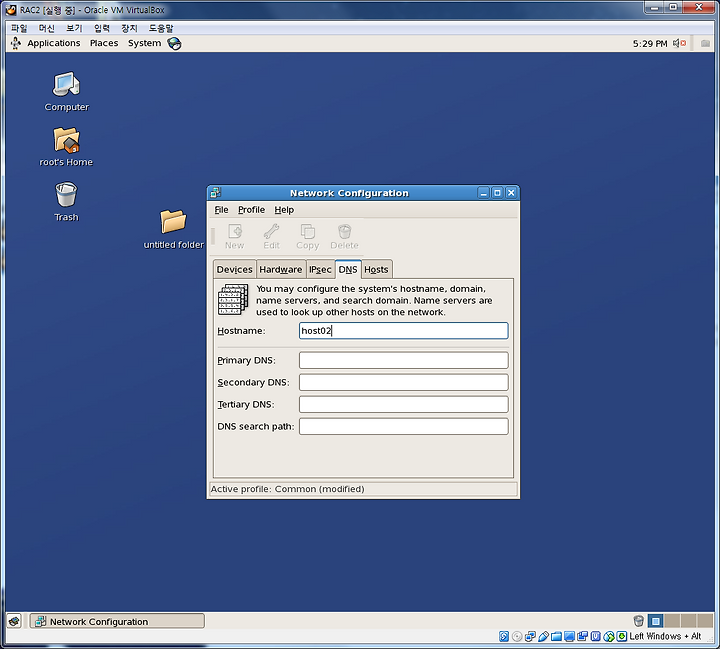Open the Help menu in Network Configuration
720x649 pixels.
pyautogui.click(x=284, y=210)
